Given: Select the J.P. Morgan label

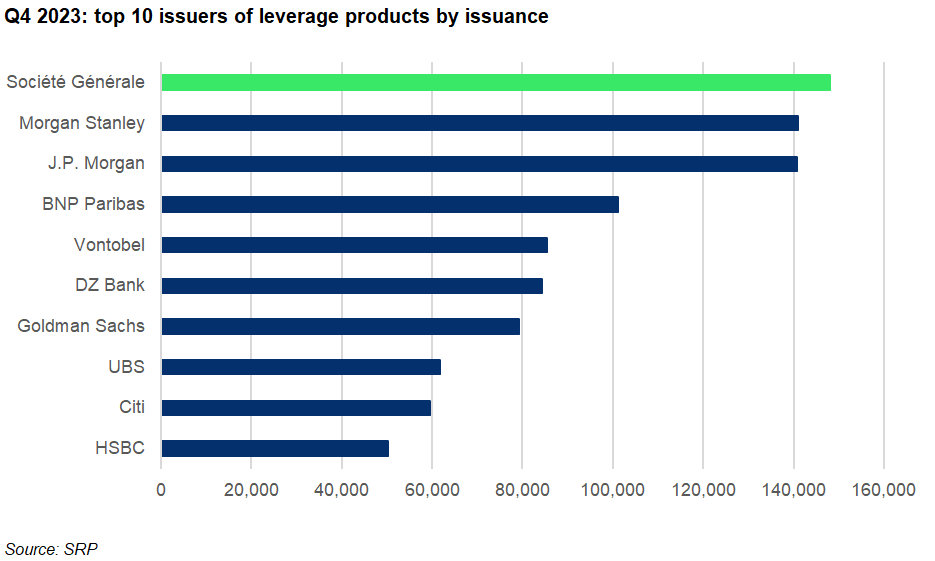Looking at the screenshot, I should click(x=96, y=163).
